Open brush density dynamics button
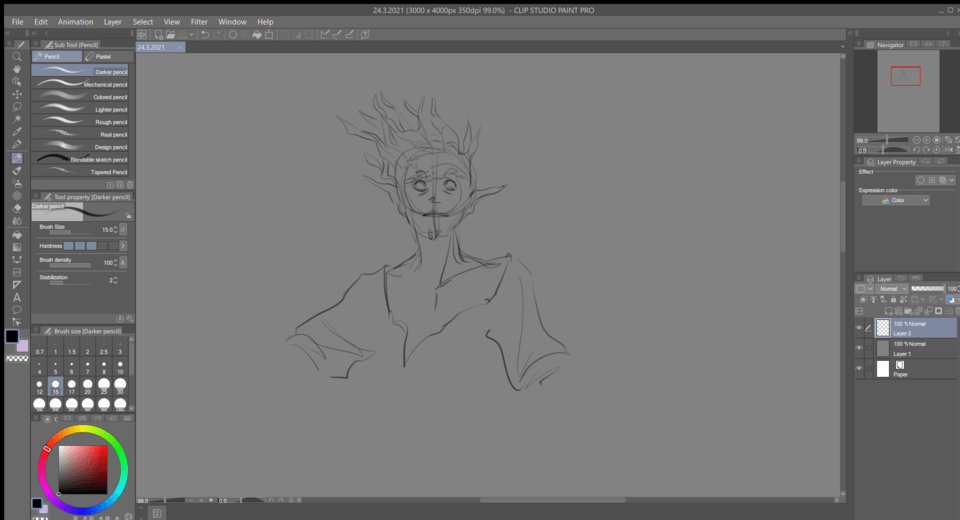Image resolution: width=960 pixels, height=520 pixels. [123, 262]
